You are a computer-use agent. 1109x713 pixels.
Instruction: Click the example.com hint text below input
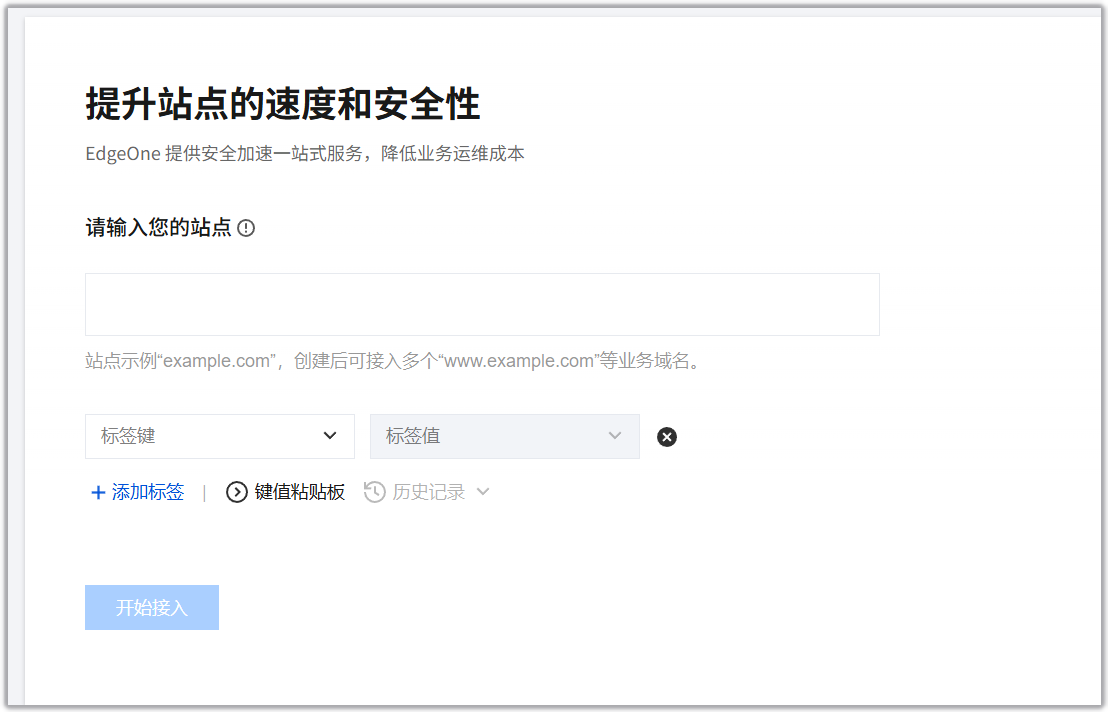tap(395, 361)
